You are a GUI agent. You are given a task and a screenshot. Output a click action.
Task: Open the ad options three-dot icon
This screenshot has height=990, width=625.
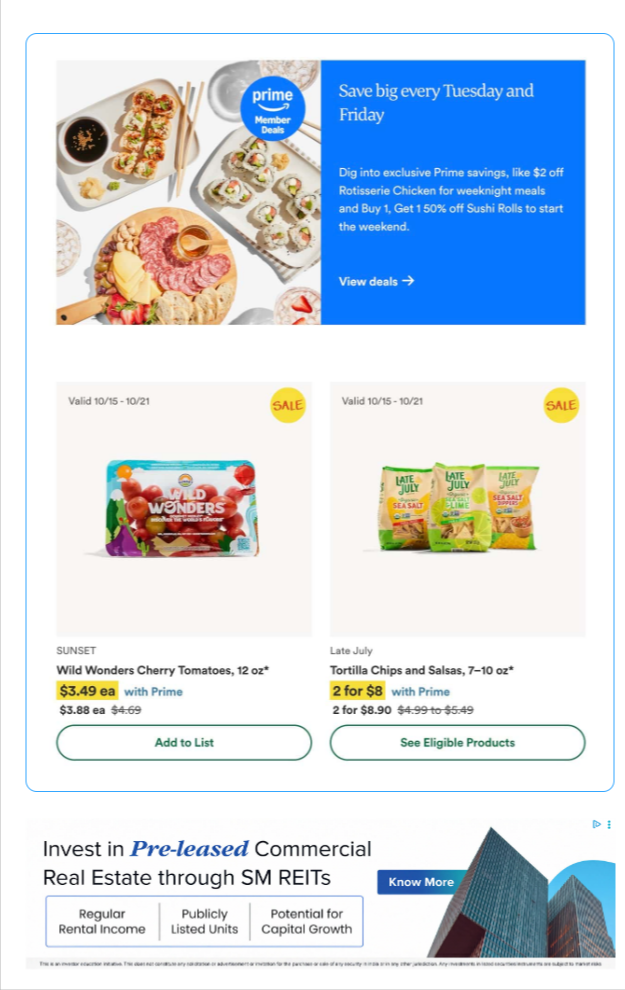609,824
